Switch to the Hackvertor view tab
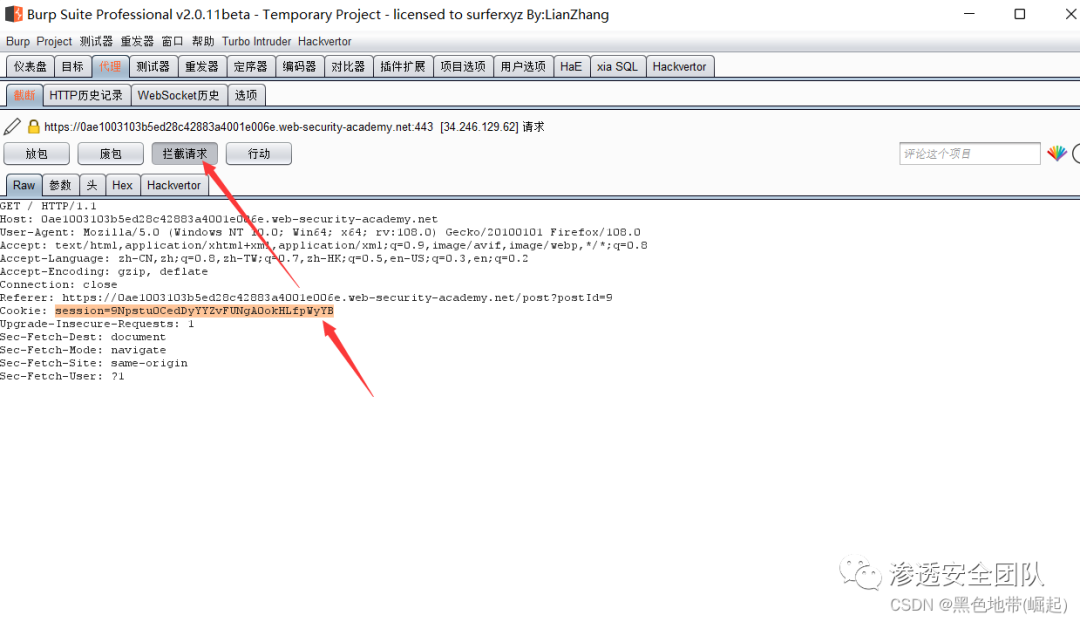 (174, 185)
